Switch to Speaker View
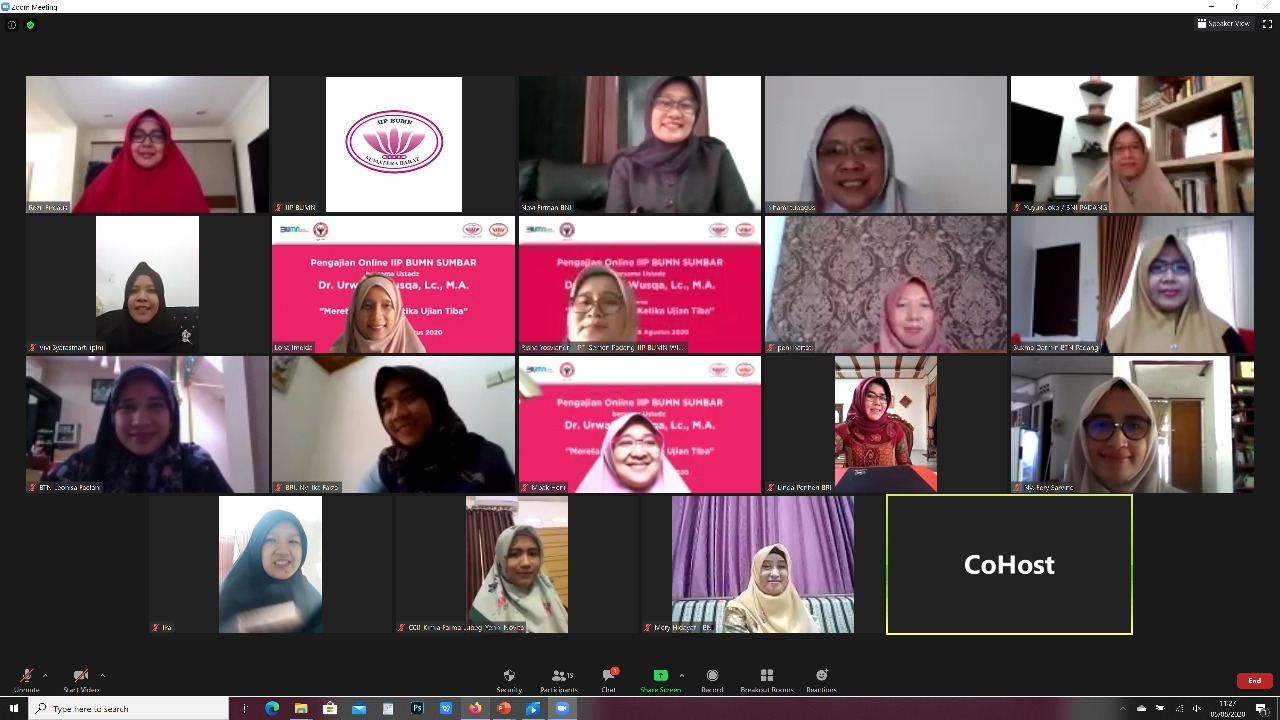 1224,24
